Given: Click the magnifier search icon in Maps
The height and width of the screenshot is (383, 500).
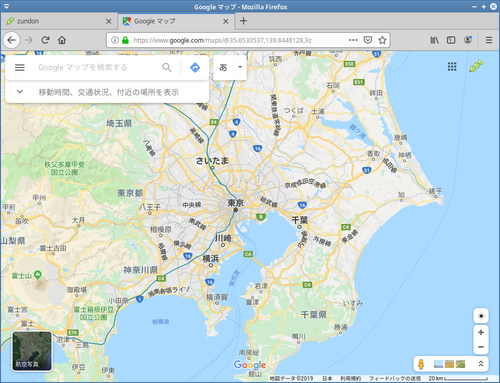Looking at the screenshot, I should tap(167, 67).
